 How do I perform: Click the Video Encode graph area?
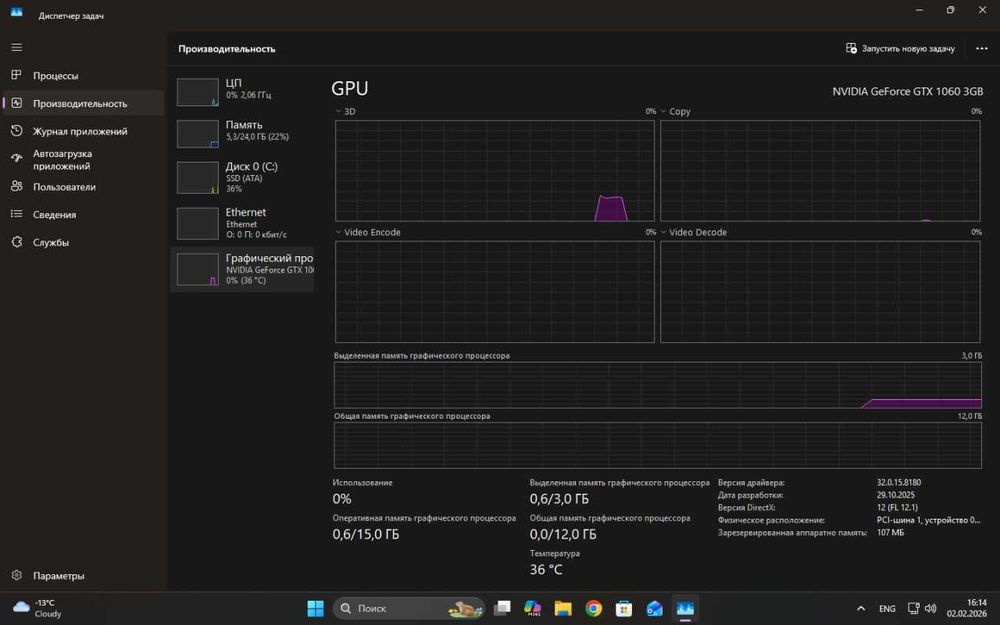tap(495, 291)
